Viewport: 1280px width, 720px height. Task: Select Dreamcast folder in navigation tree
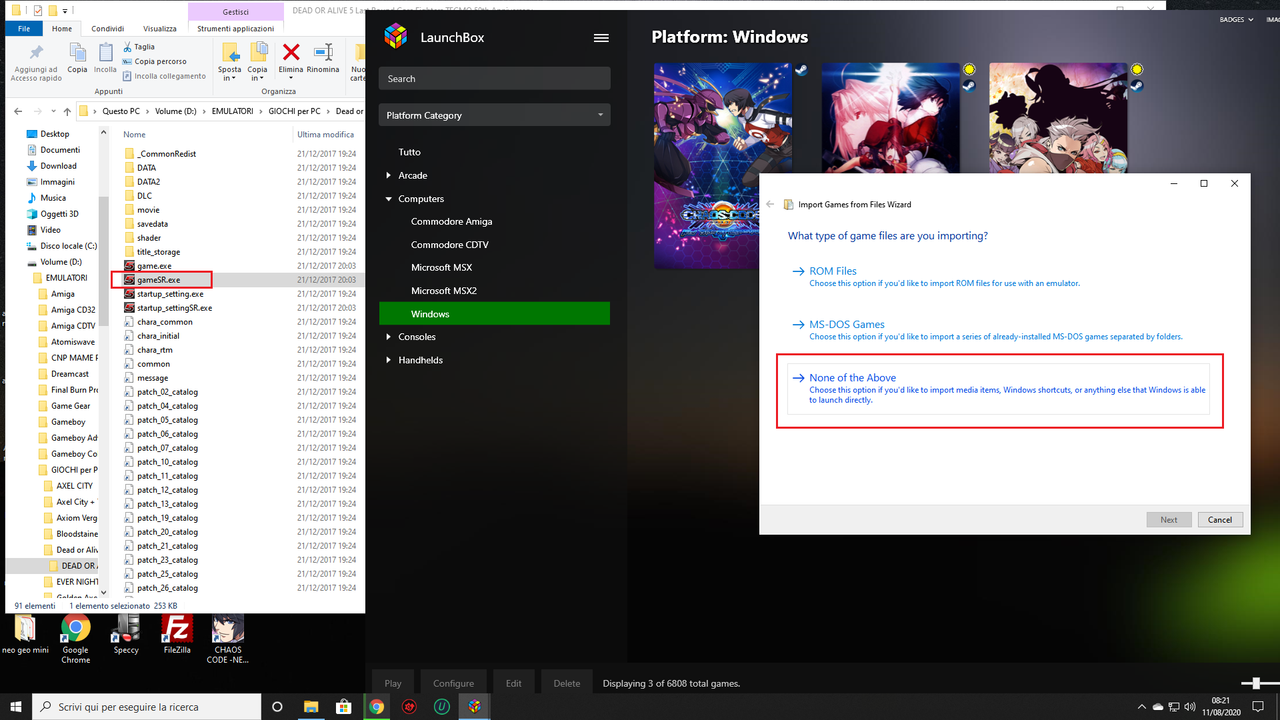70,374
